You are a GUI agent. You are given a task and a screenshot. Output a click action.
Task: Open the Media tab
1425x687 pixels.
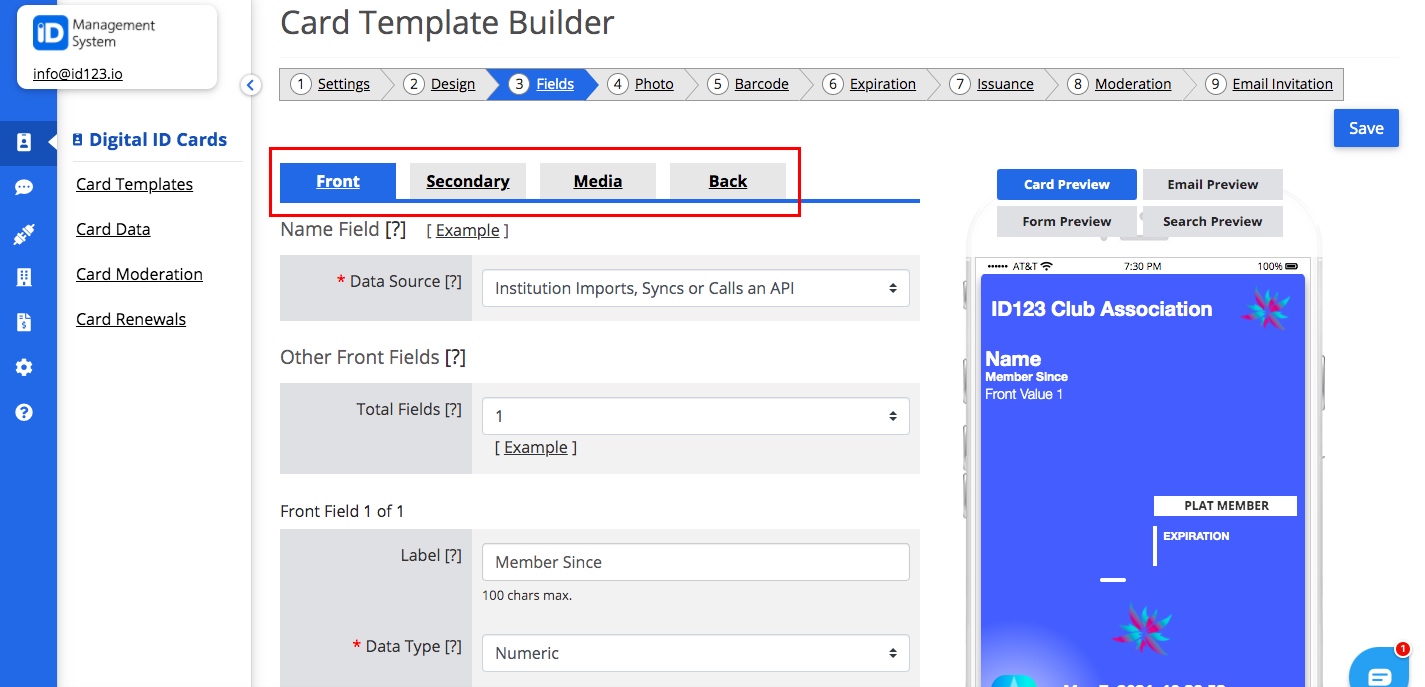tap(597, 181)
